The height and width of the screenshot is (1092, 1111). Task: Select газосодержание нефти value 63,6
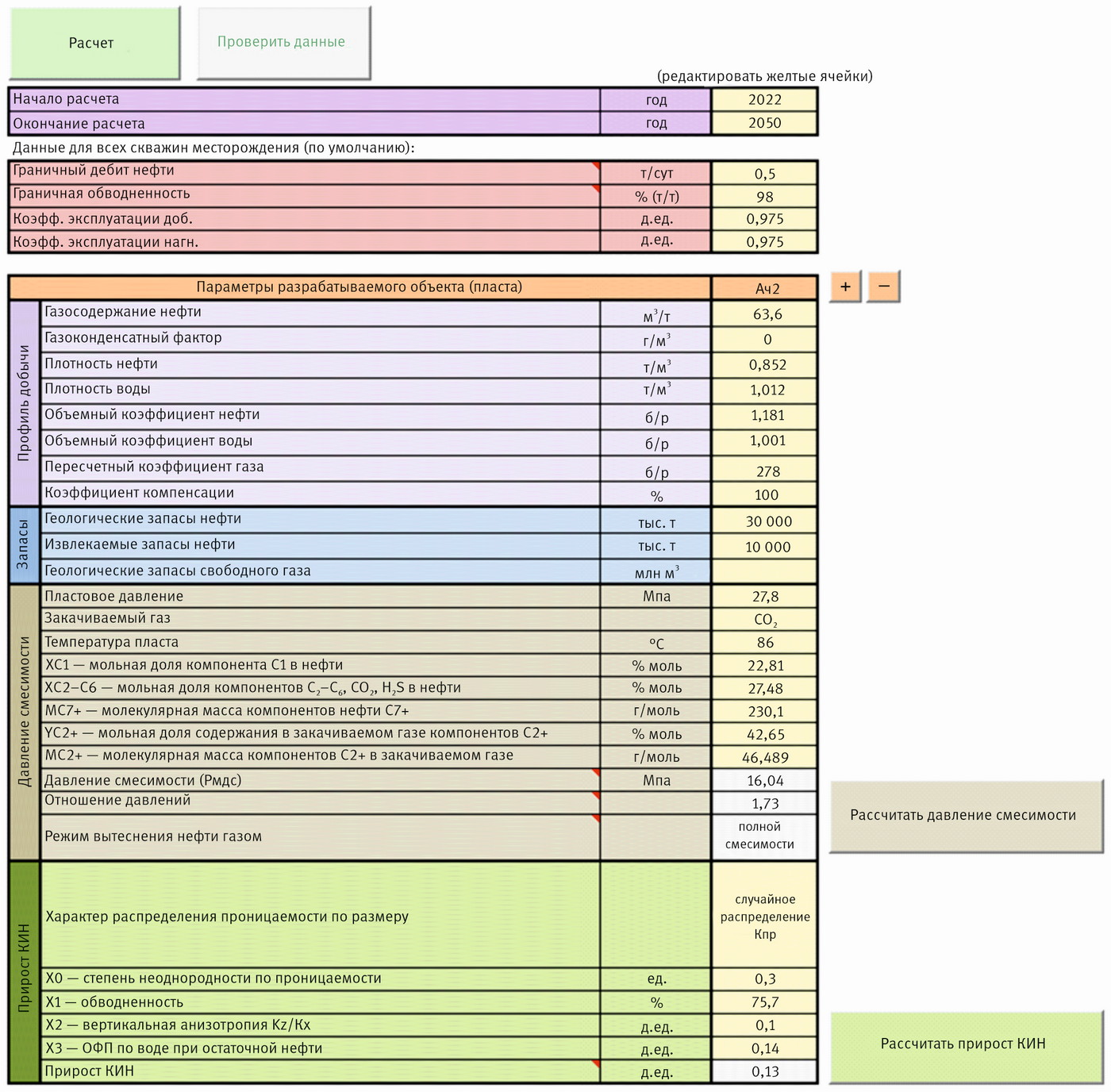click(764, 313)
